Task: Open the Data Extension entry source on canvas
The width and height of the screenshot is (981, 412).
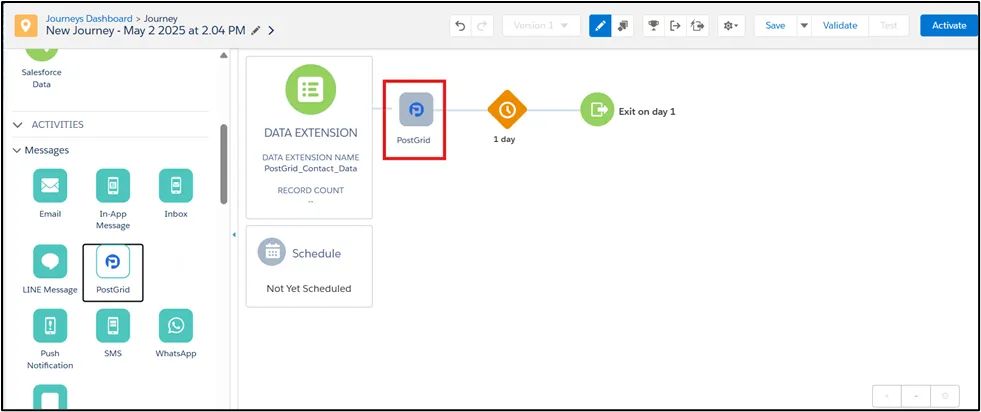Action: coord(310,89)
